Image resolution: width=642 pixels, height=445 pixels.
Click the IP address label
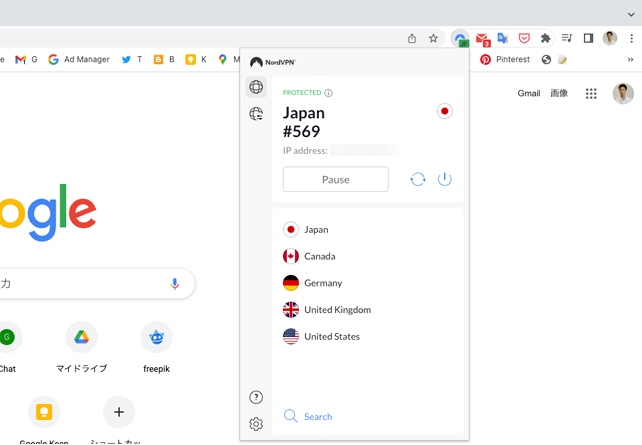tap(305, 151)
